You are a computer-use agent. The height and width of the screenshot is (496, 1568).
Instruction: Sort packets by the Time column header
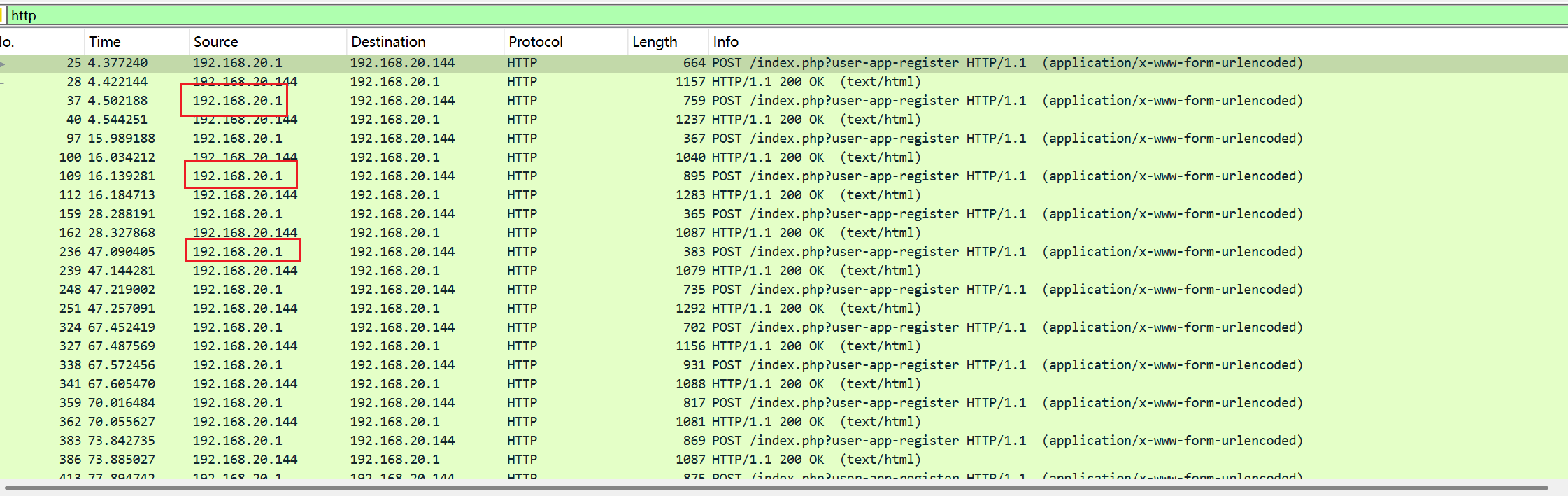(105, 42)
